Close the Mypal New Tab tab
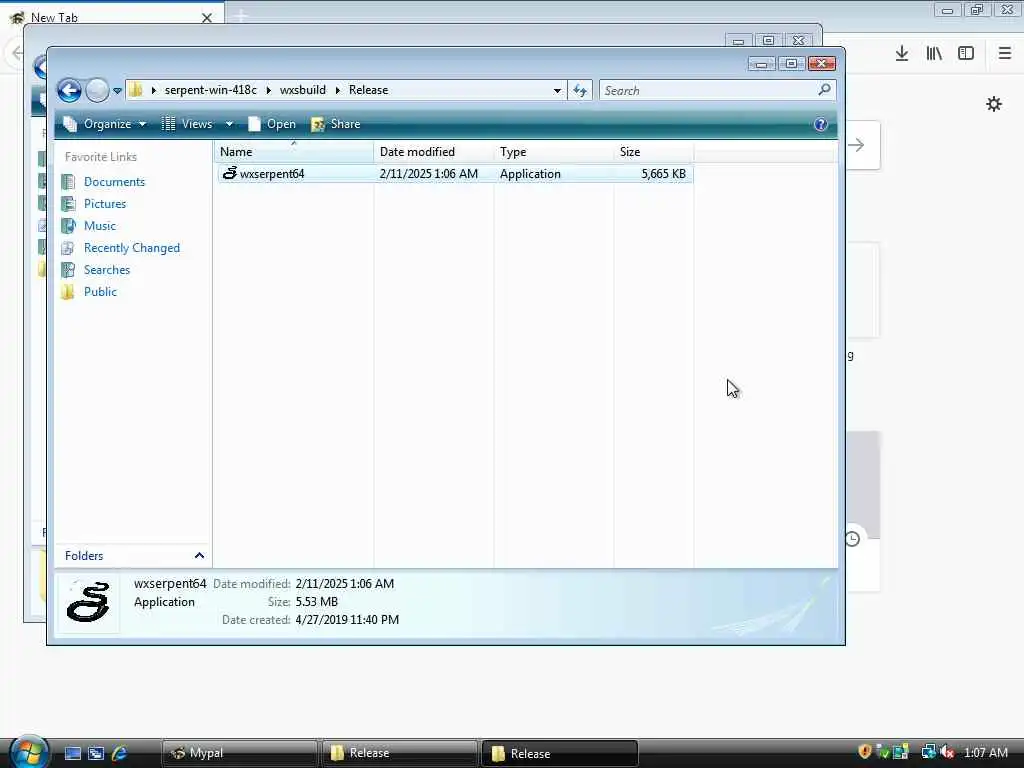 pos(207,18)
